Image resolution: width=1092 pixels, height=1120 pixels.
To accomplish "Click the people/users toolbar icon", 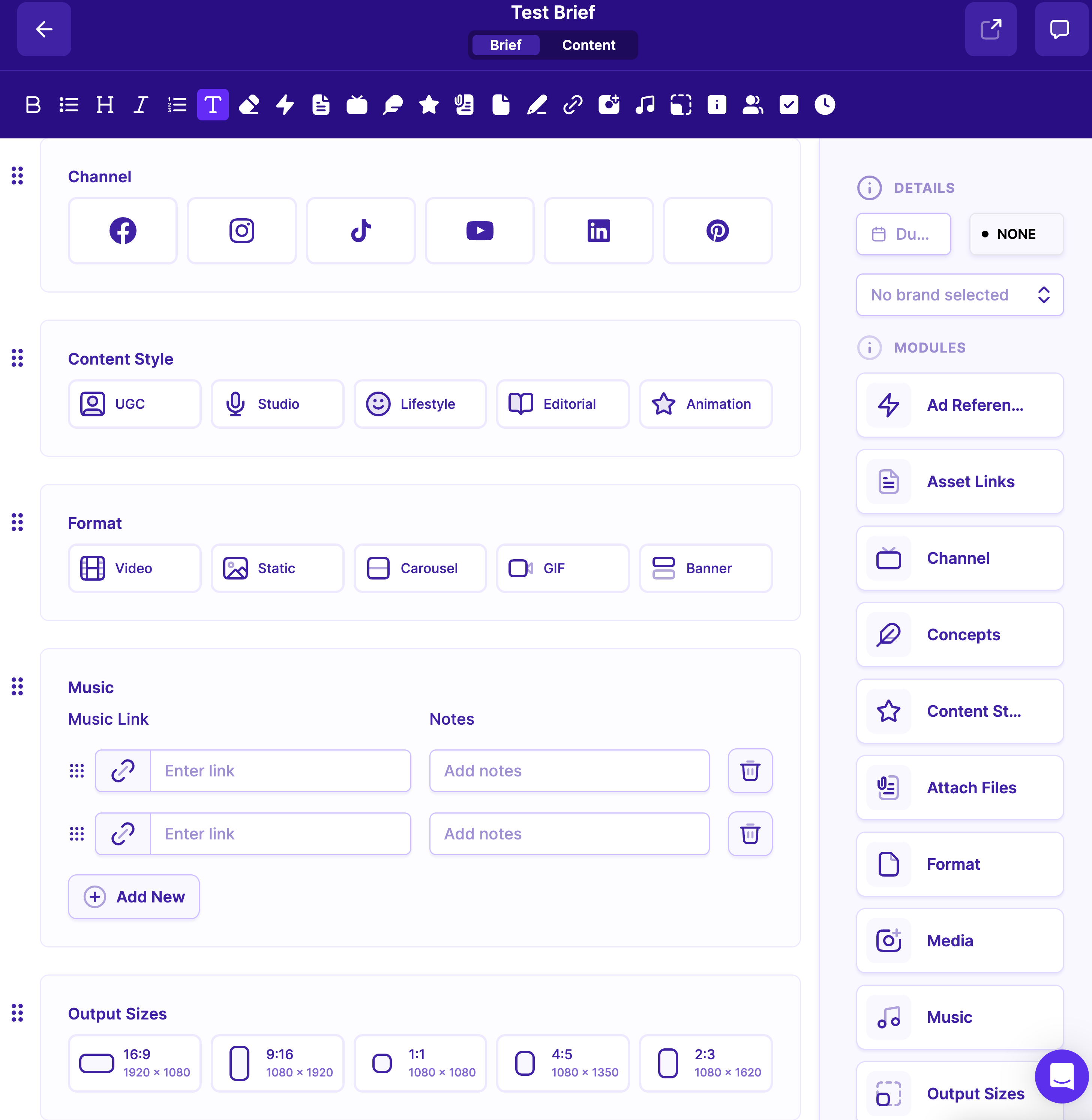I will (x=753, y=105).
